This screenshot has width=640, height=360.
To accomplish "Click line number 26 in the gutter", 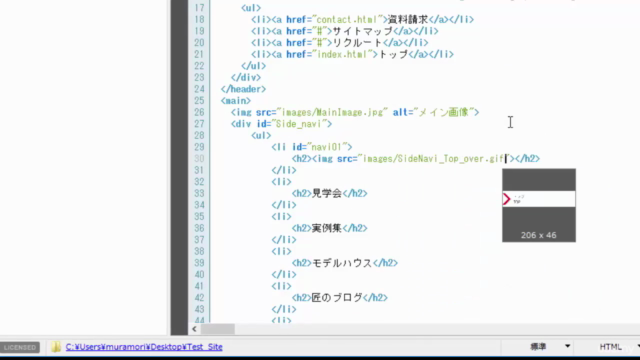I will [199, 112].
